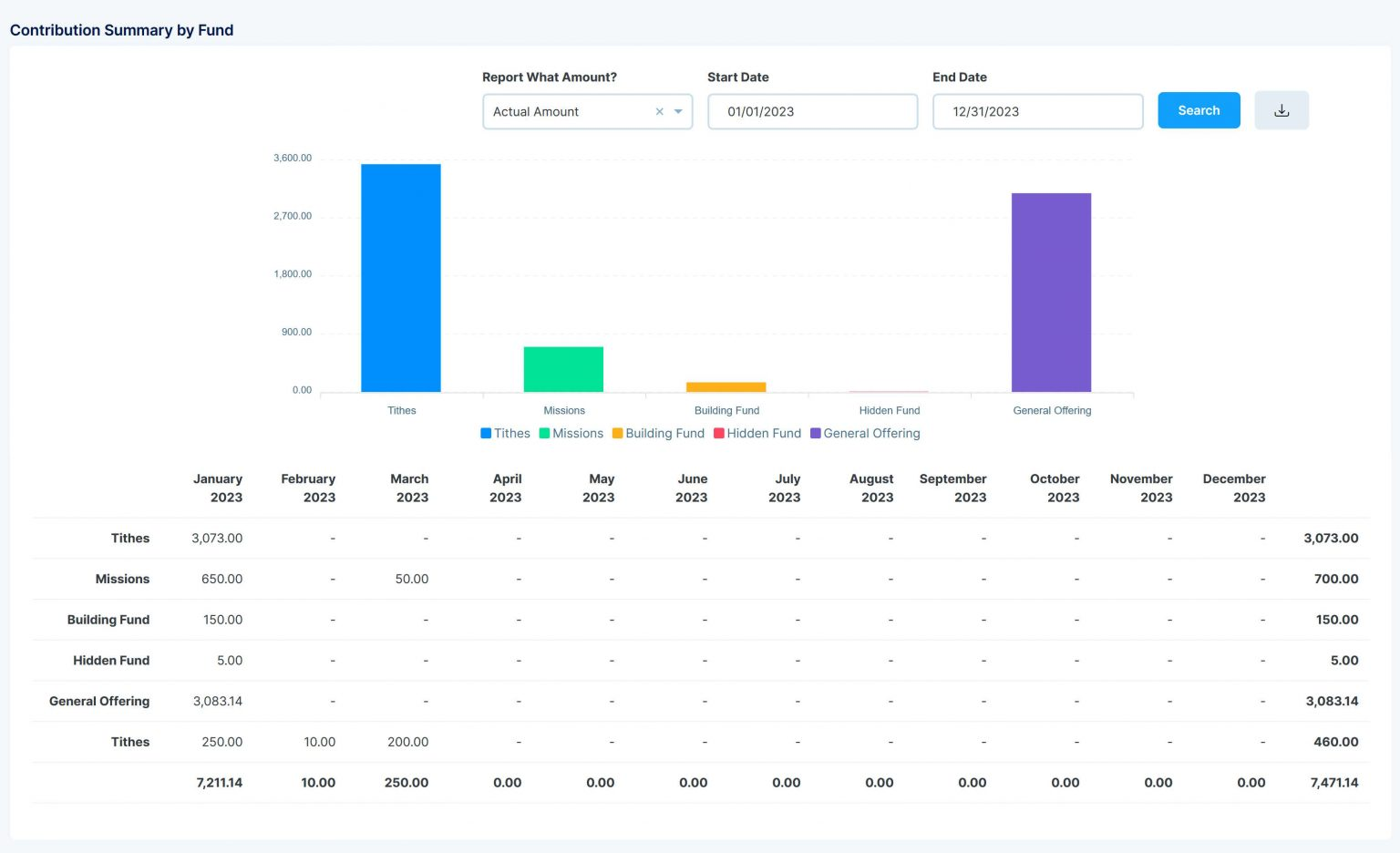Open the Report What Amount dropdown arrow
Viewport: 1400px width, 853px height.
678,112
